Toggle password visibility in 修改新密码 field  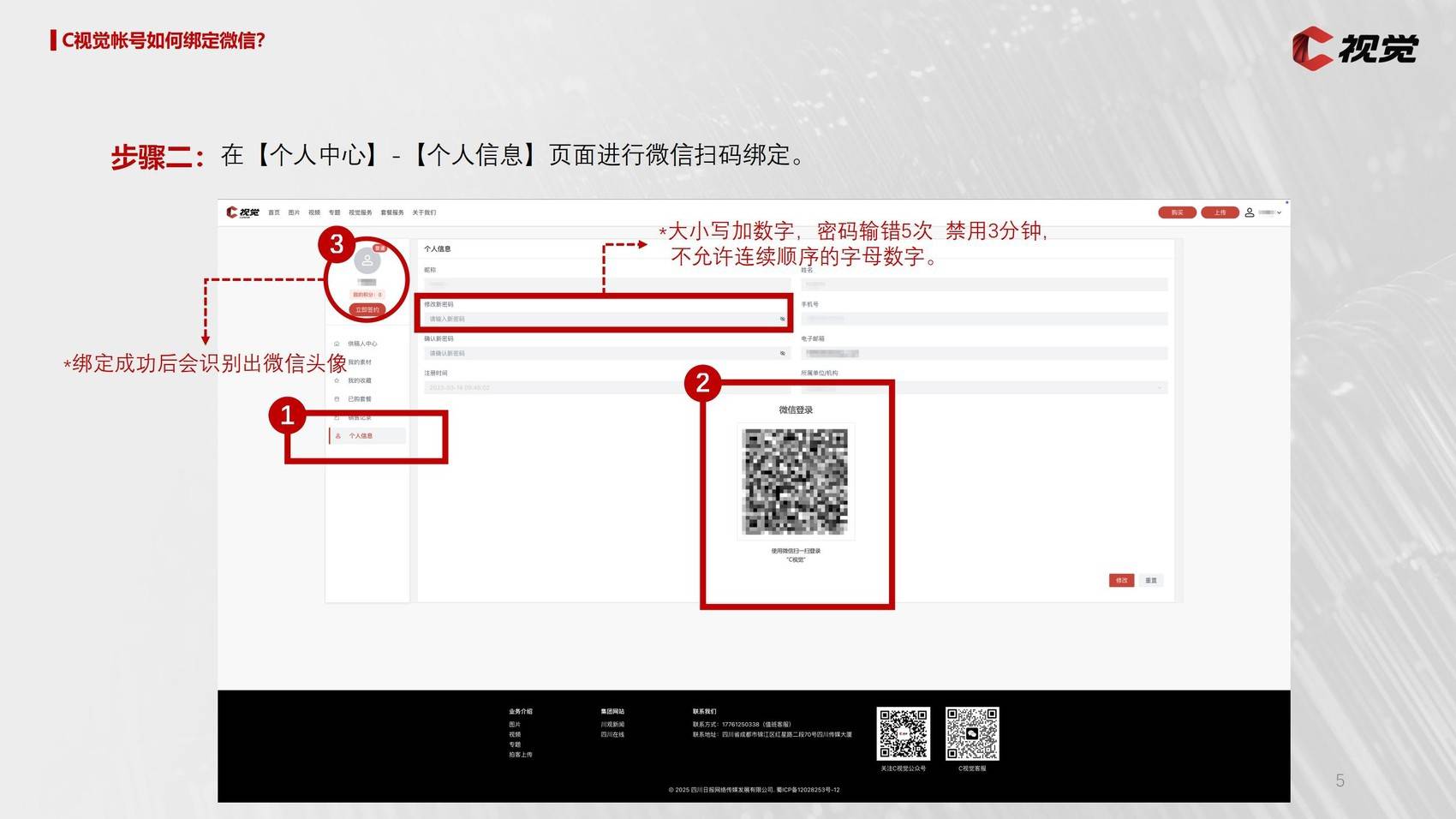[x=782, y=319]
